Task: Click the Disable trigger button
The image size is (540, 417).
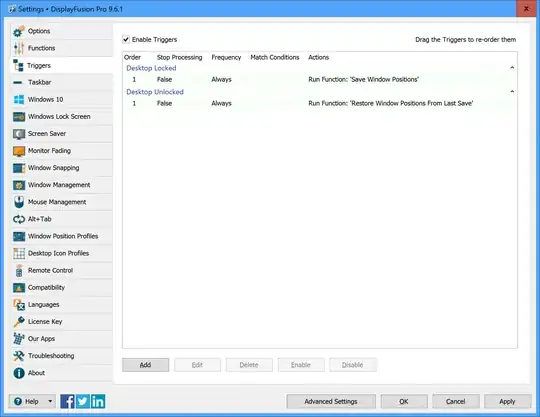Action: click(353, 365)
